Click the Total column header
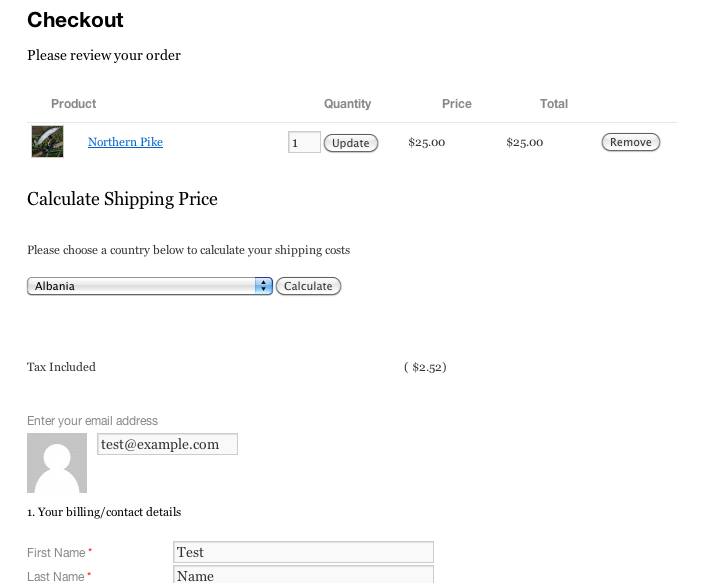This screenshot has height=583, width=719. pos(553,104)
